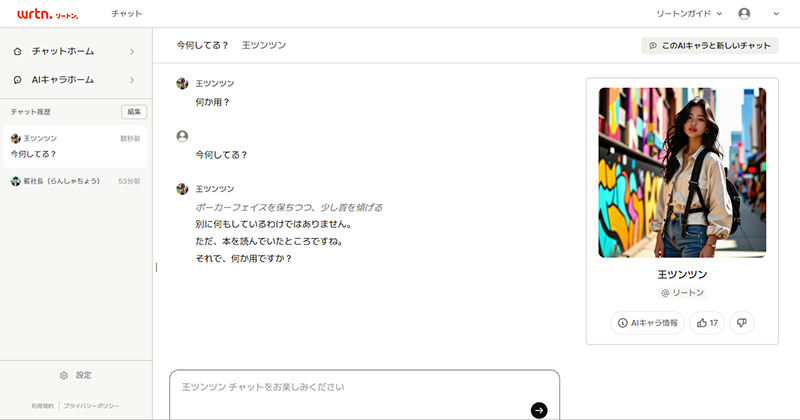
Task: Open the チャット tab in the header
Action: [127, 14]
